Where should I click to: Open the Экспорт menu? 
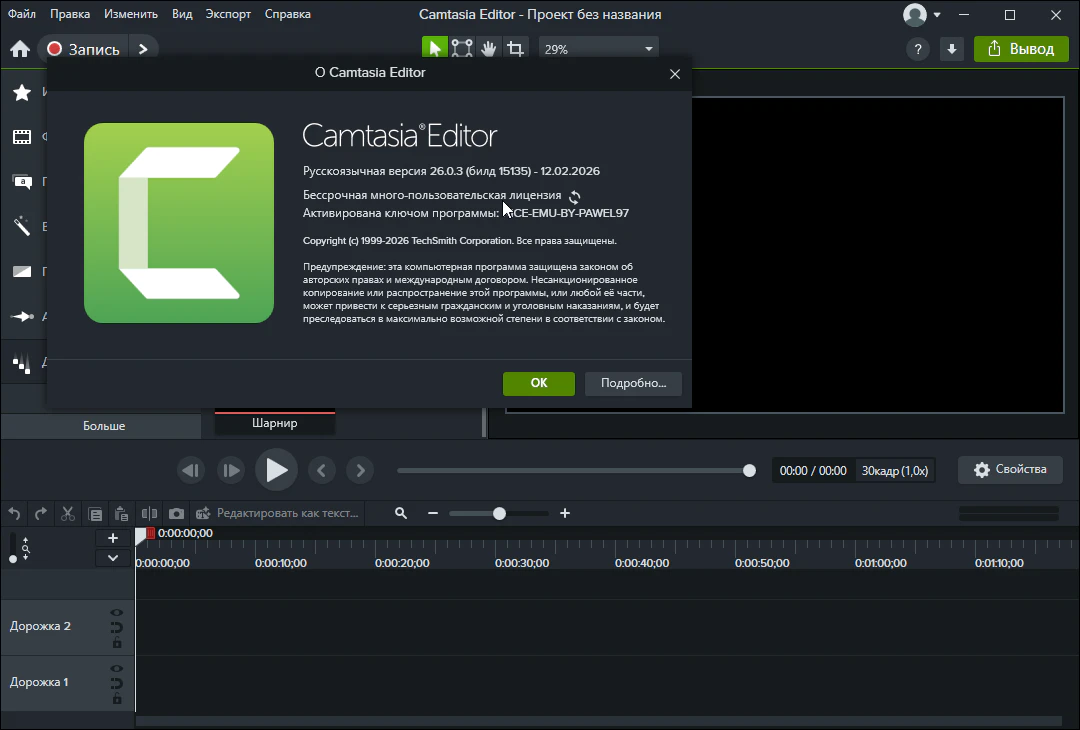[x=228, y=15]
